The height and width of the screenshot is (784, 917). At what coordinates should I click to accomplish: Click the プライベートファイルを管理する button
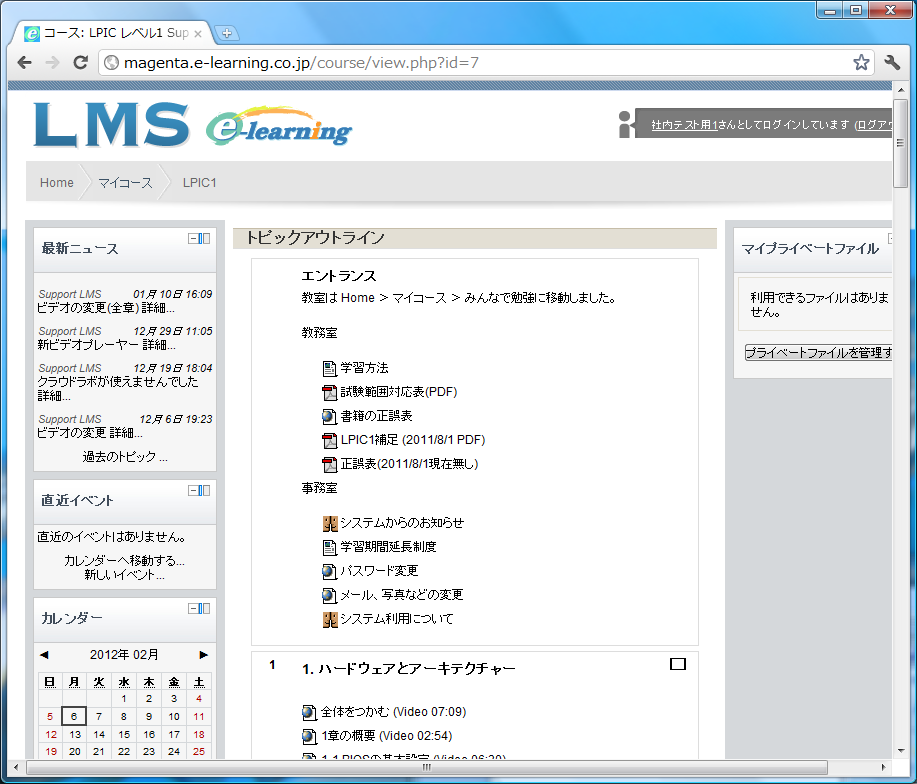[819, 353]
